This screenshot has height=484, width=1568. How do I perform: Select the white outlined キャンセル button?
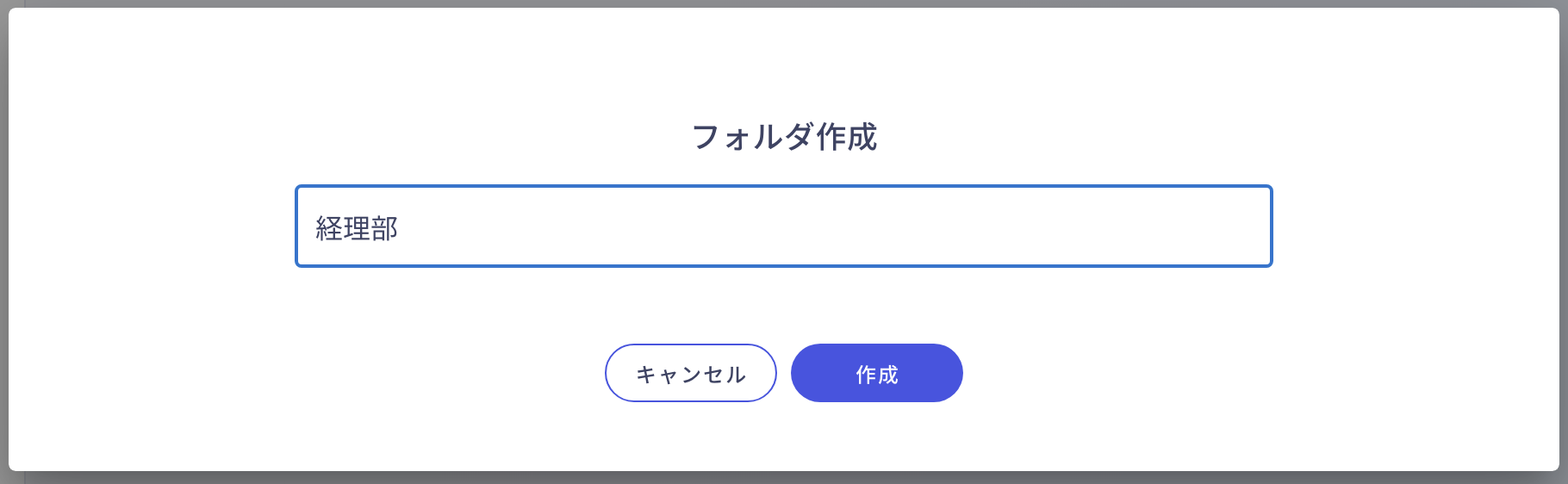pyautogui.click(x=690, y=373)
